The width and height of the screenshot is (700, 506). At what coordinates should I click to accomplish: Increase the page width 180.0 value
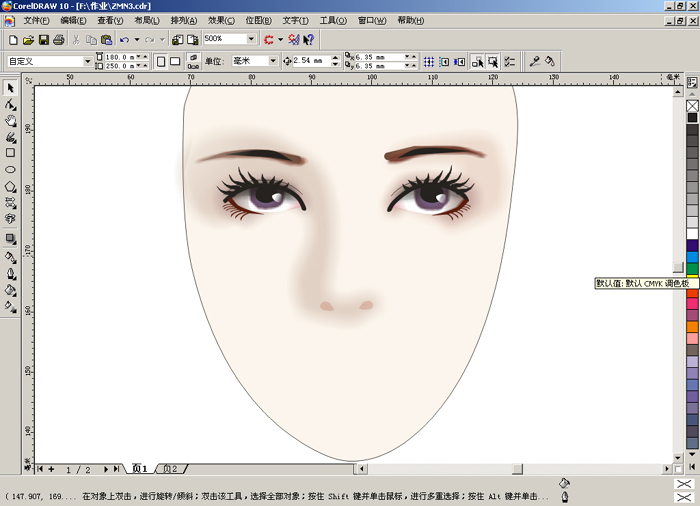point(145,57)
